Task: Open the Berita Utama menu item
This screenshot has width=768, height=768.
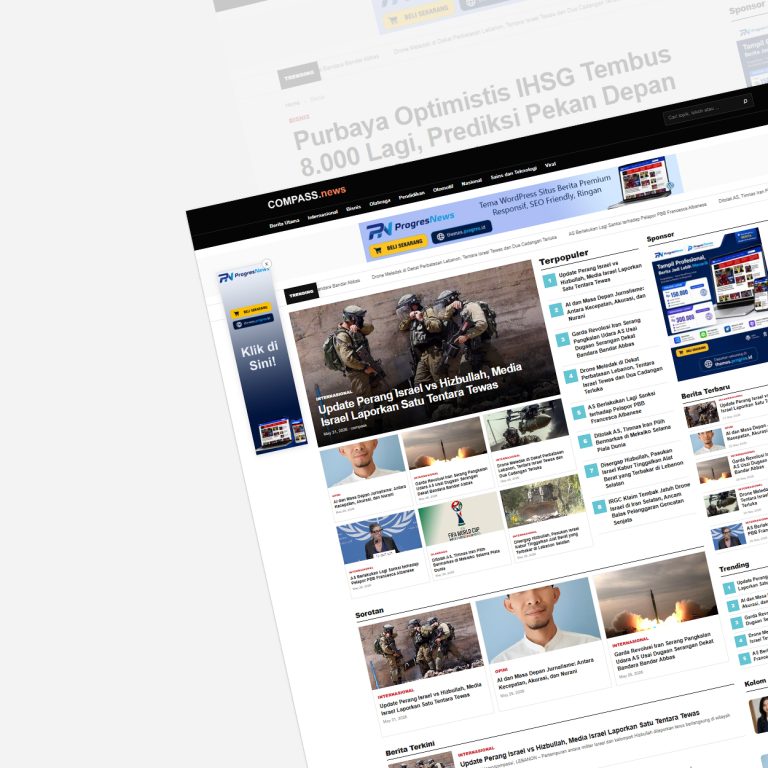Action: [x=285, y=223]
